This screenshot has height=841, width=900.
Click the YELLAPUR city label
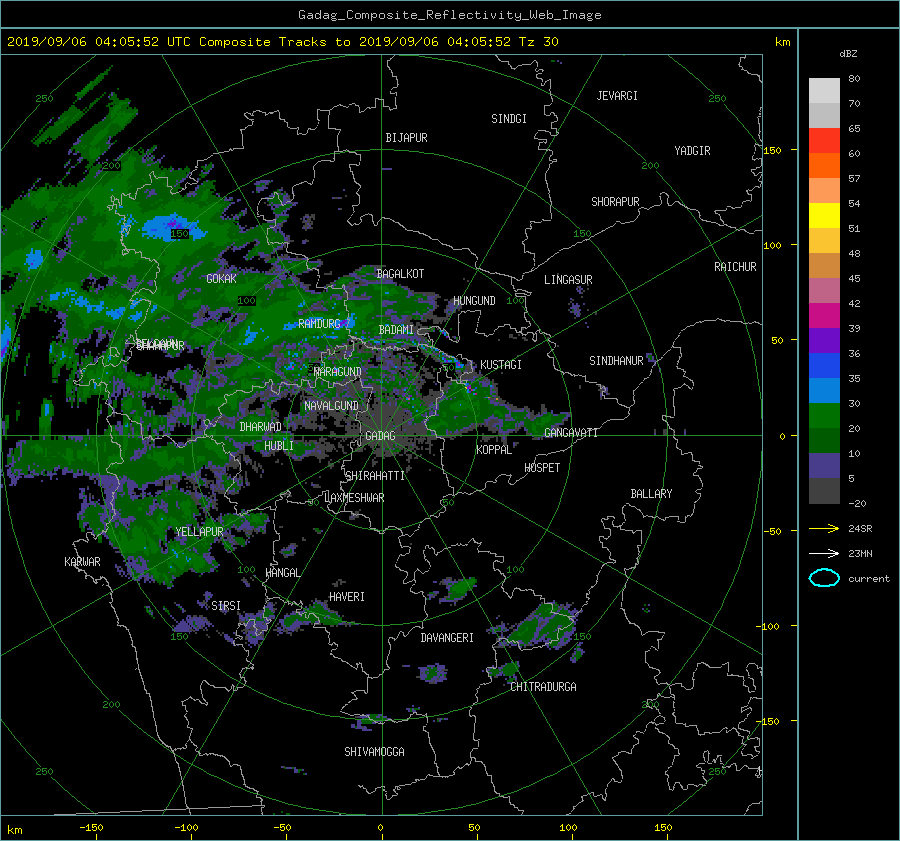click(x=199, y=532)
